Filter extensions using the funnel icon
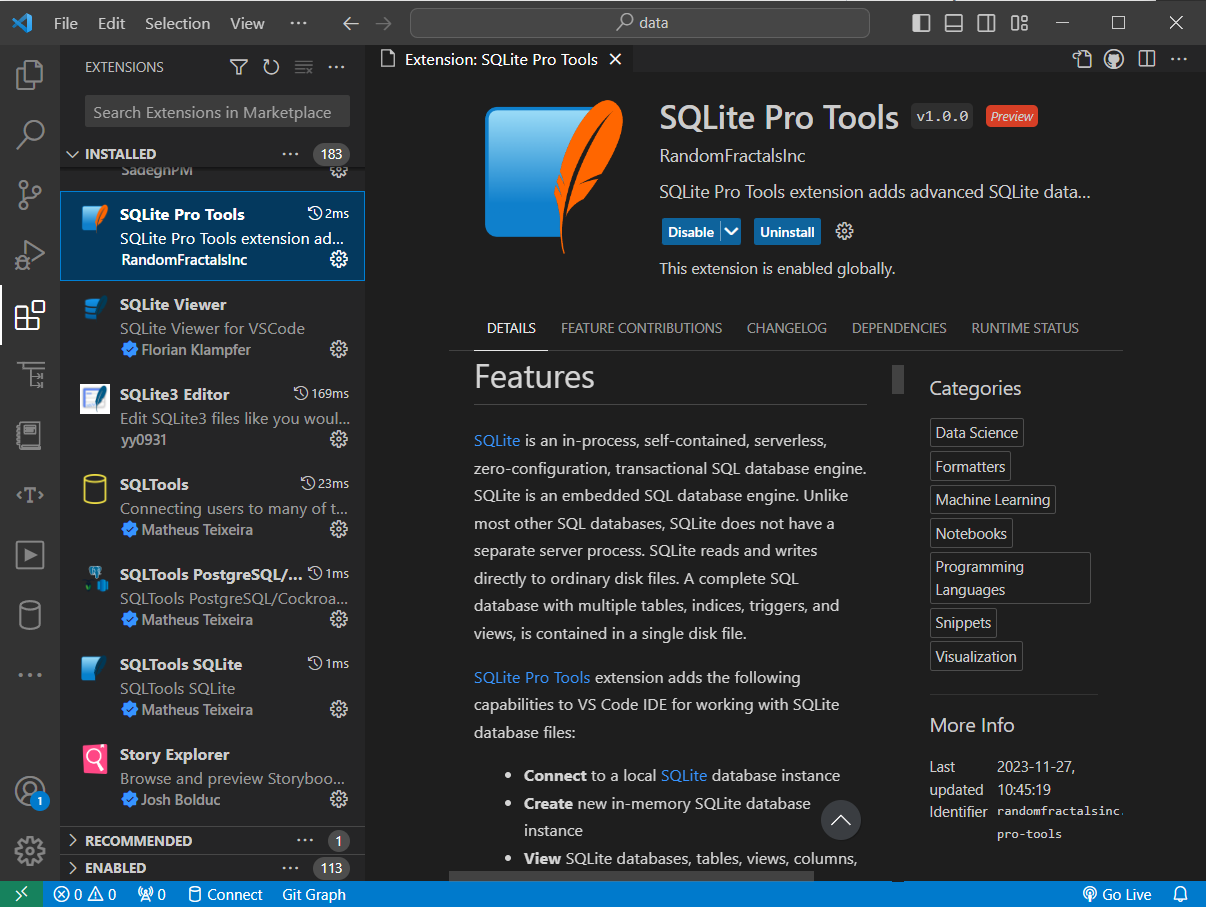1206x907 pixels. tap(238, 67)
